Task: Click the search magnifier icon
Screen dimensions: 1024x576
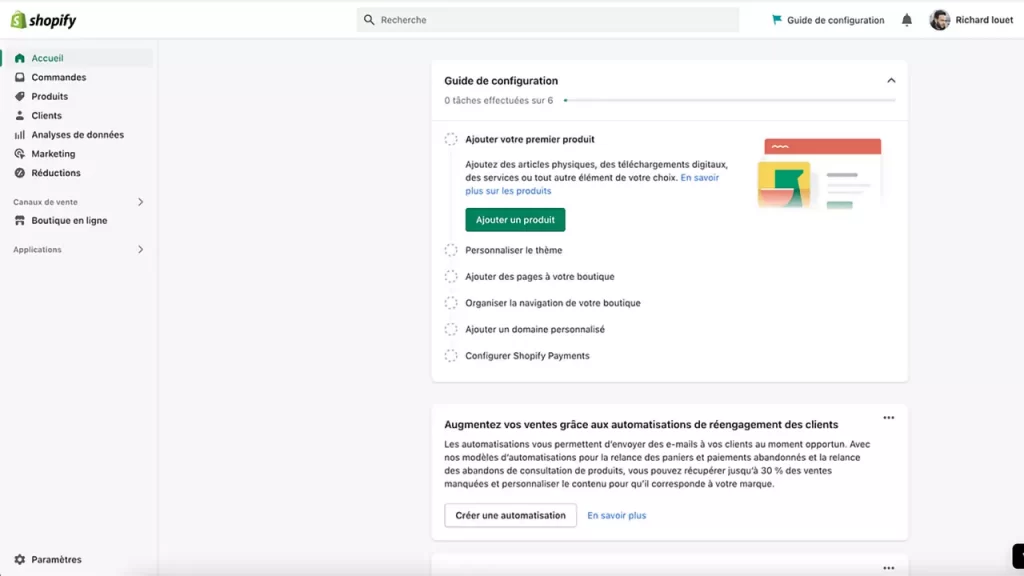Action: pyautogui.click(x=369, y=20)
